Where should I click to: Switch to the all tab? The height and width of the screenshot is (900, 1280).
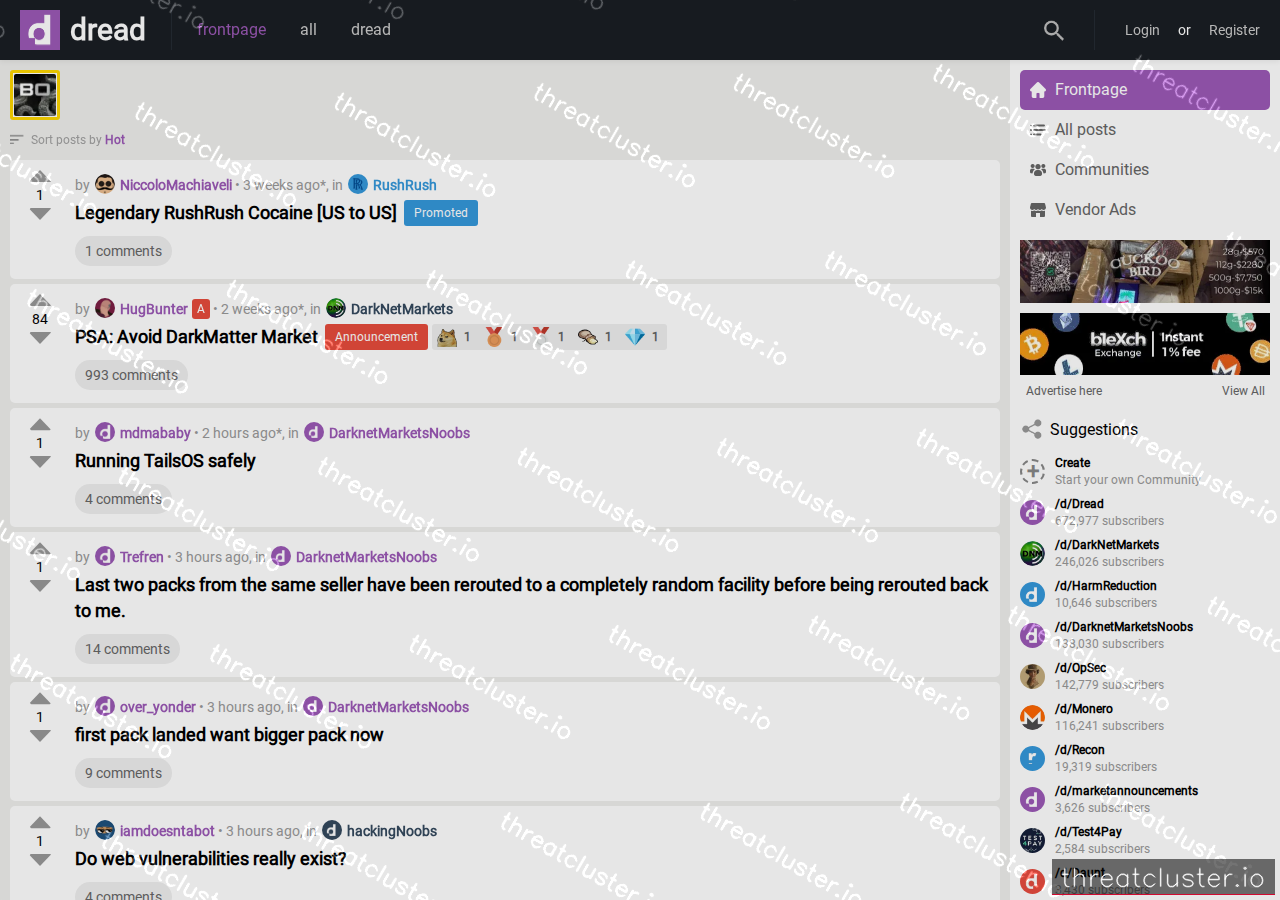(x=308, y=30)
